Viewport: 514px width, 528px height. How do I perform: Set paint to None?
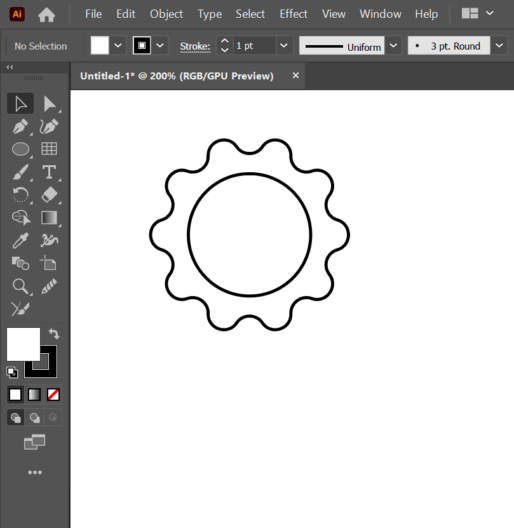tap(53, 394)
